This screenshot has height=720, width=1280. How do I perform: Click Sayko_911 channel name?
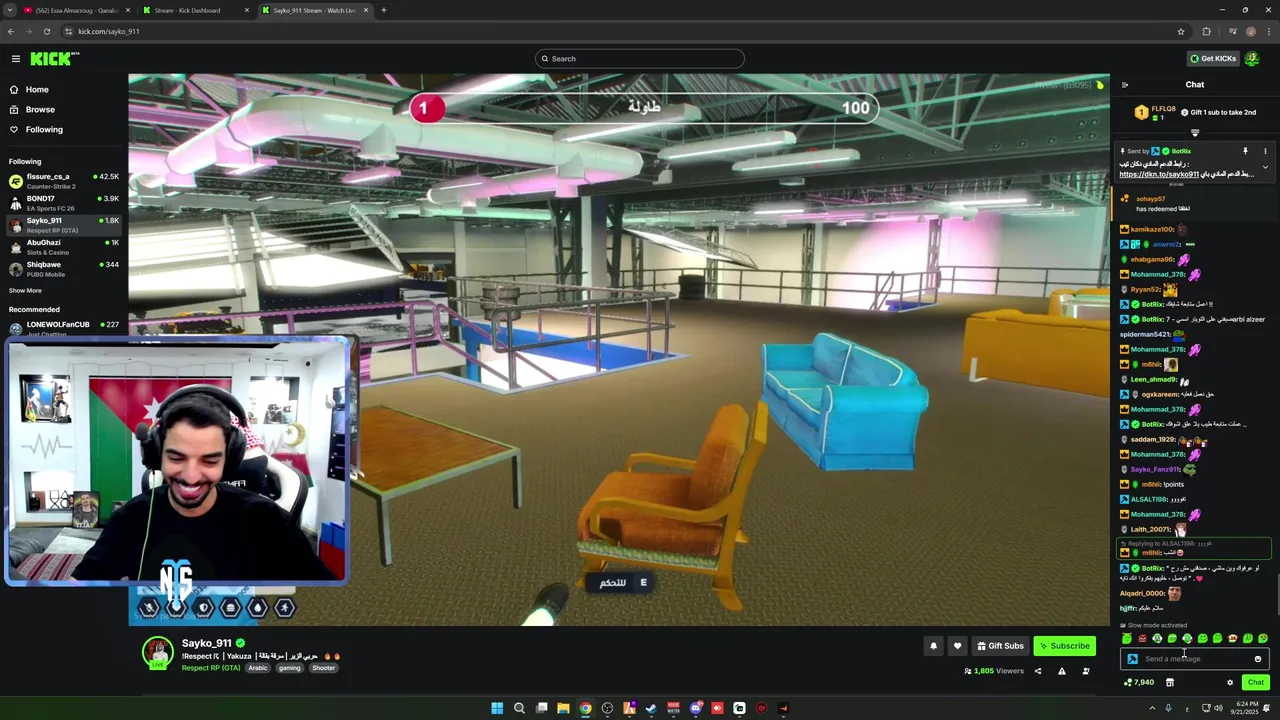pos(207,643)
